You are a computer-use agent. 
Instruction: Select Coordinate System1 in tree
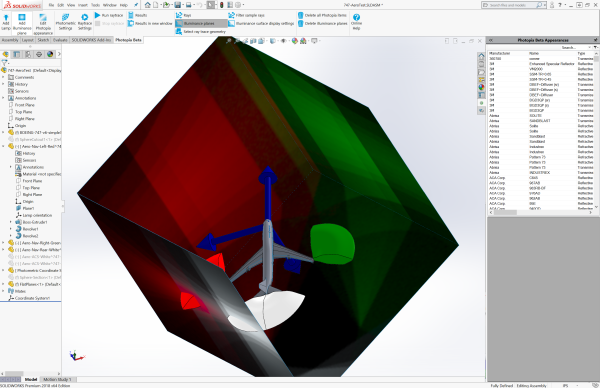29,298
